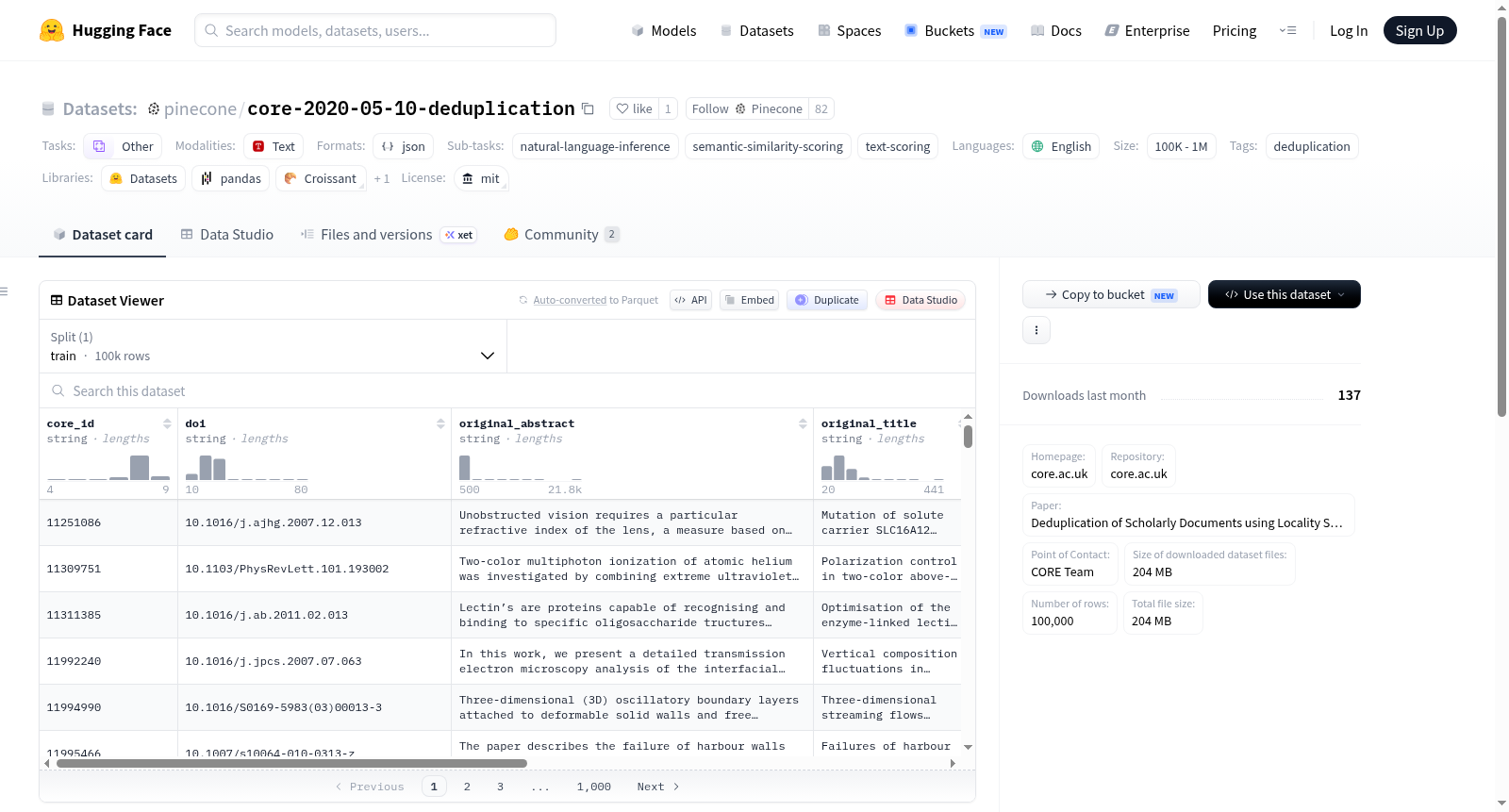
Task: Click the English language tag
Action: 1061,146
